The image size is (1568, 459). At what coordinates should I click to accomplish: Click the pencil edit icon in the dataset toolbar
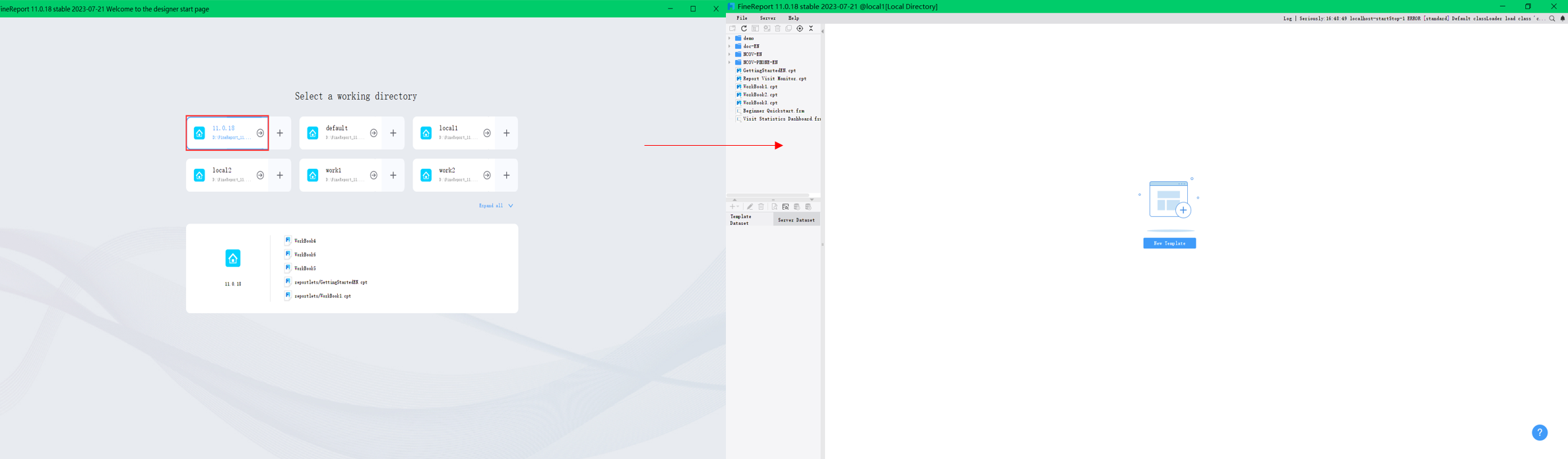point(750,206)
